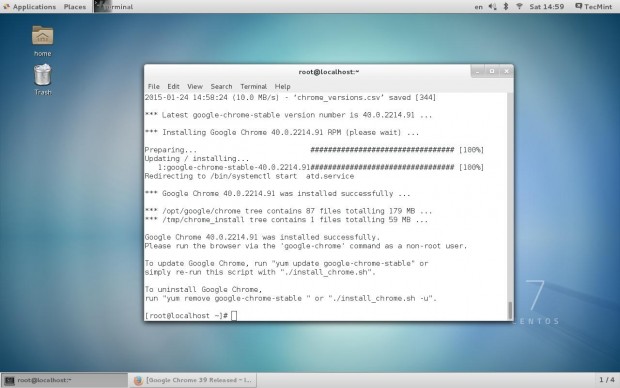This screenshot has height=388, width=620.
Task: Close the root@localhost terminal window
Action: click(506, 72)
